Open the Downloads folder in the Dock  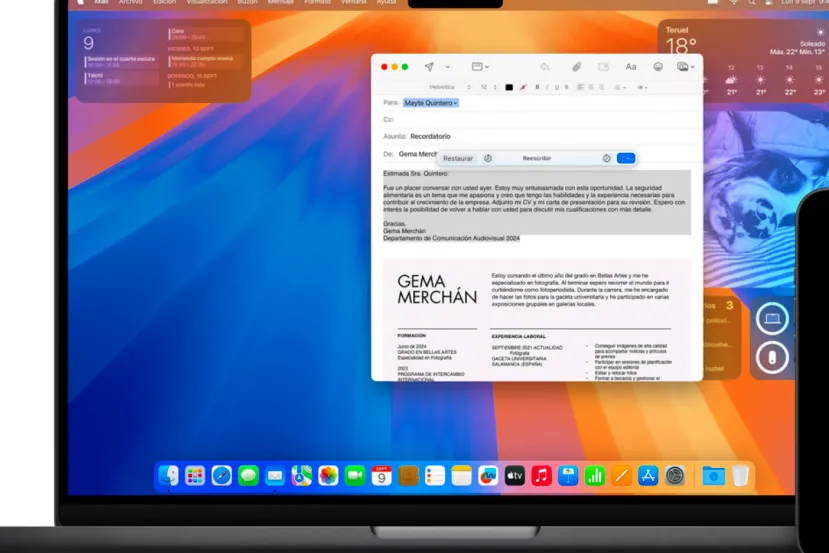pyautogui.click(x=713, y=476)
